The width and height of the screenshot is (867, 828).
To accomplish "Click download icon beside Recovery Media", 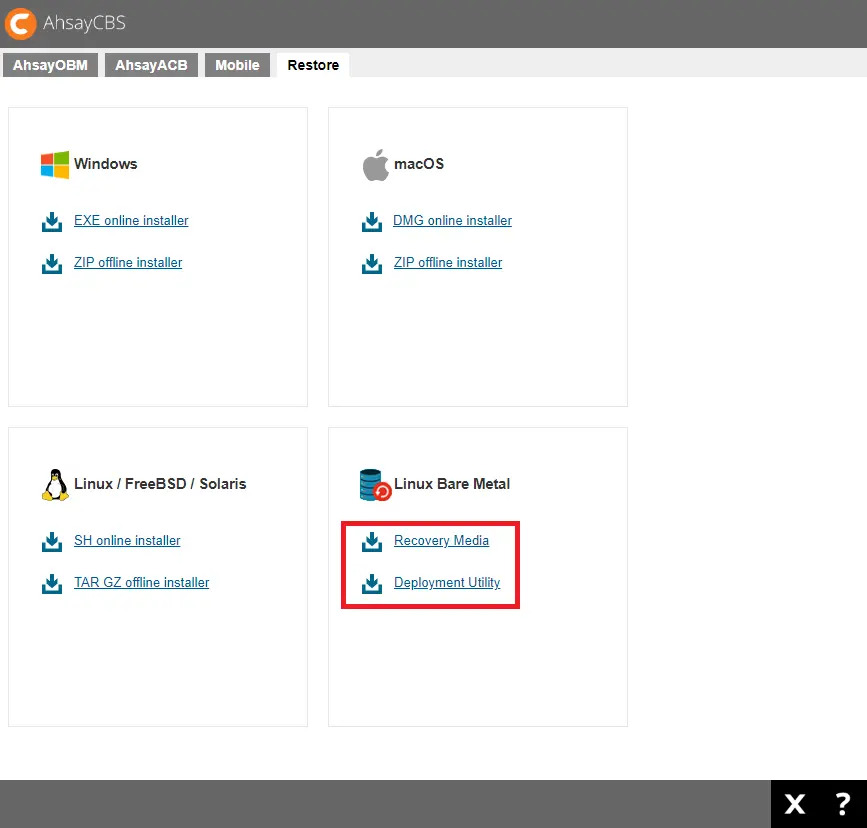I will (372, 541).
